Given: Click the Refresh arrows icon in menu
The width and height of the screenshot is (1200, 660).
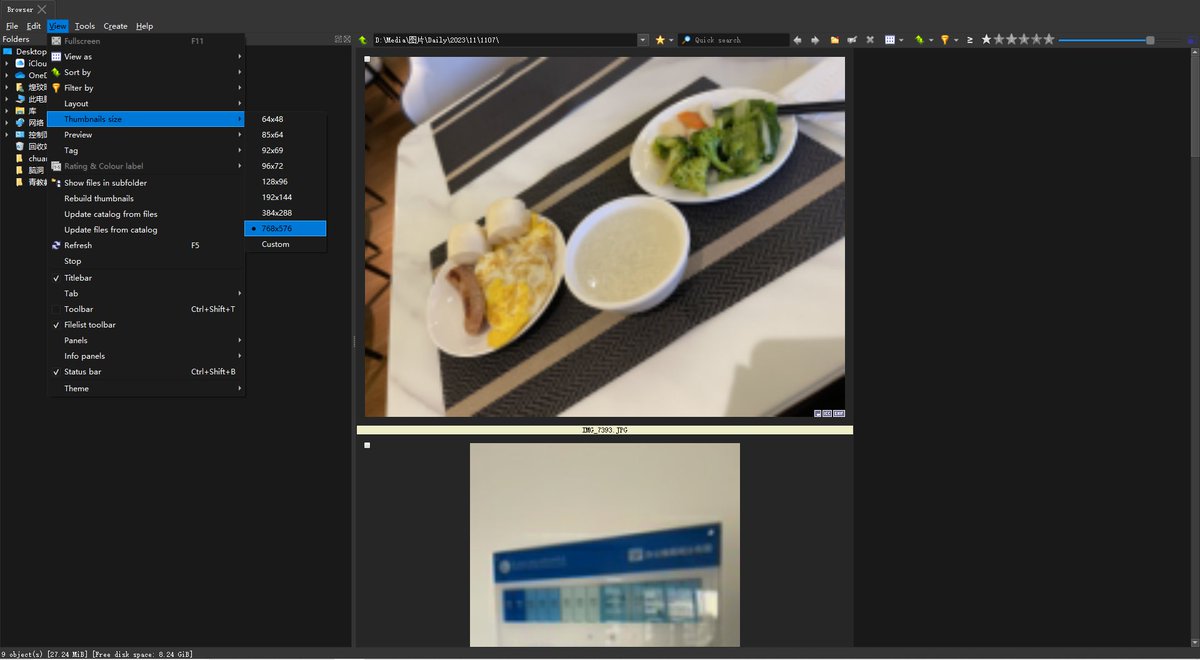Looking at the screenshot, I should (56, 245).
